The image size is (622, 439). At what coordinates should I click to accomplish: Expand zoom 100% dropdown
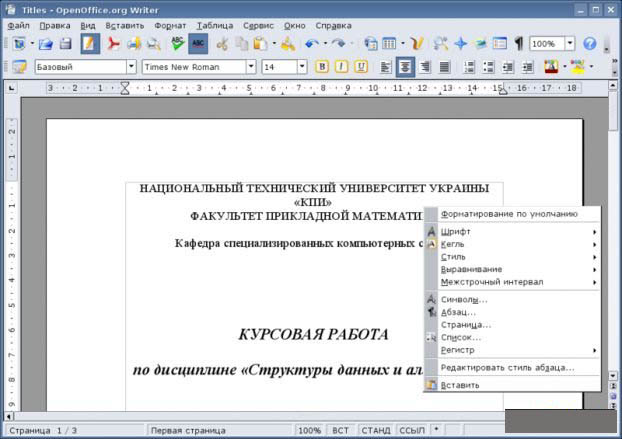click(570, 43)
